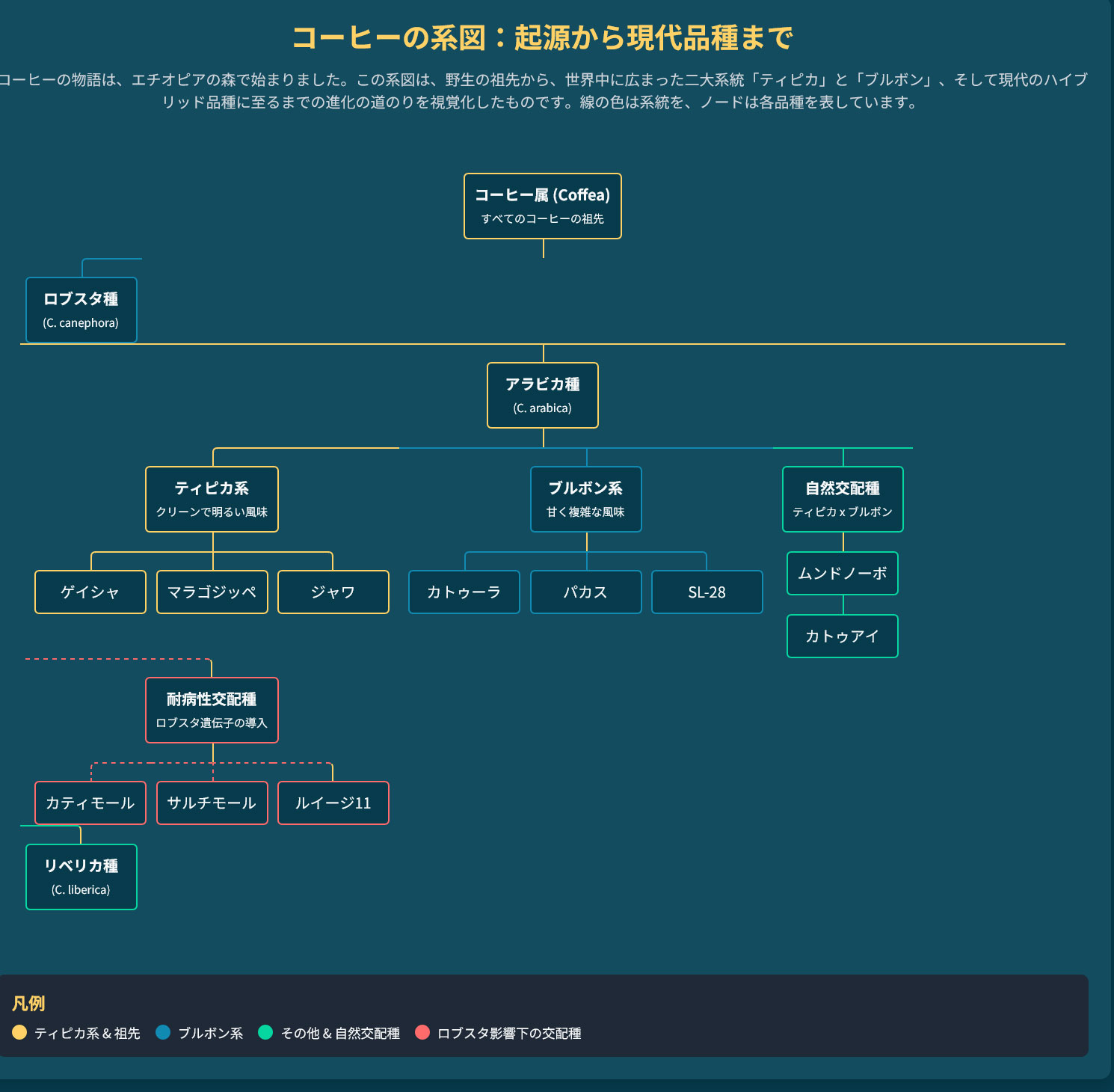Click the green その他 & 自然交配種 legend dot

[x=265, y=1032]
